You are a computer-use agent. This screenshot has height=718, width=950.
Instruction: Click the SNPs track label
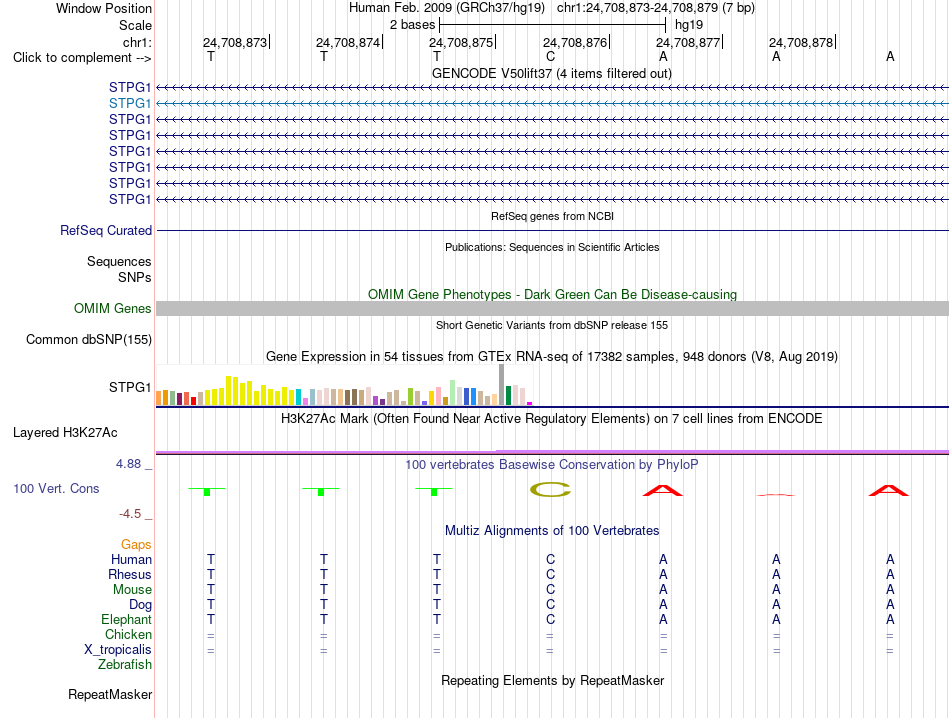pyautogui.click(x=135, y=278)
